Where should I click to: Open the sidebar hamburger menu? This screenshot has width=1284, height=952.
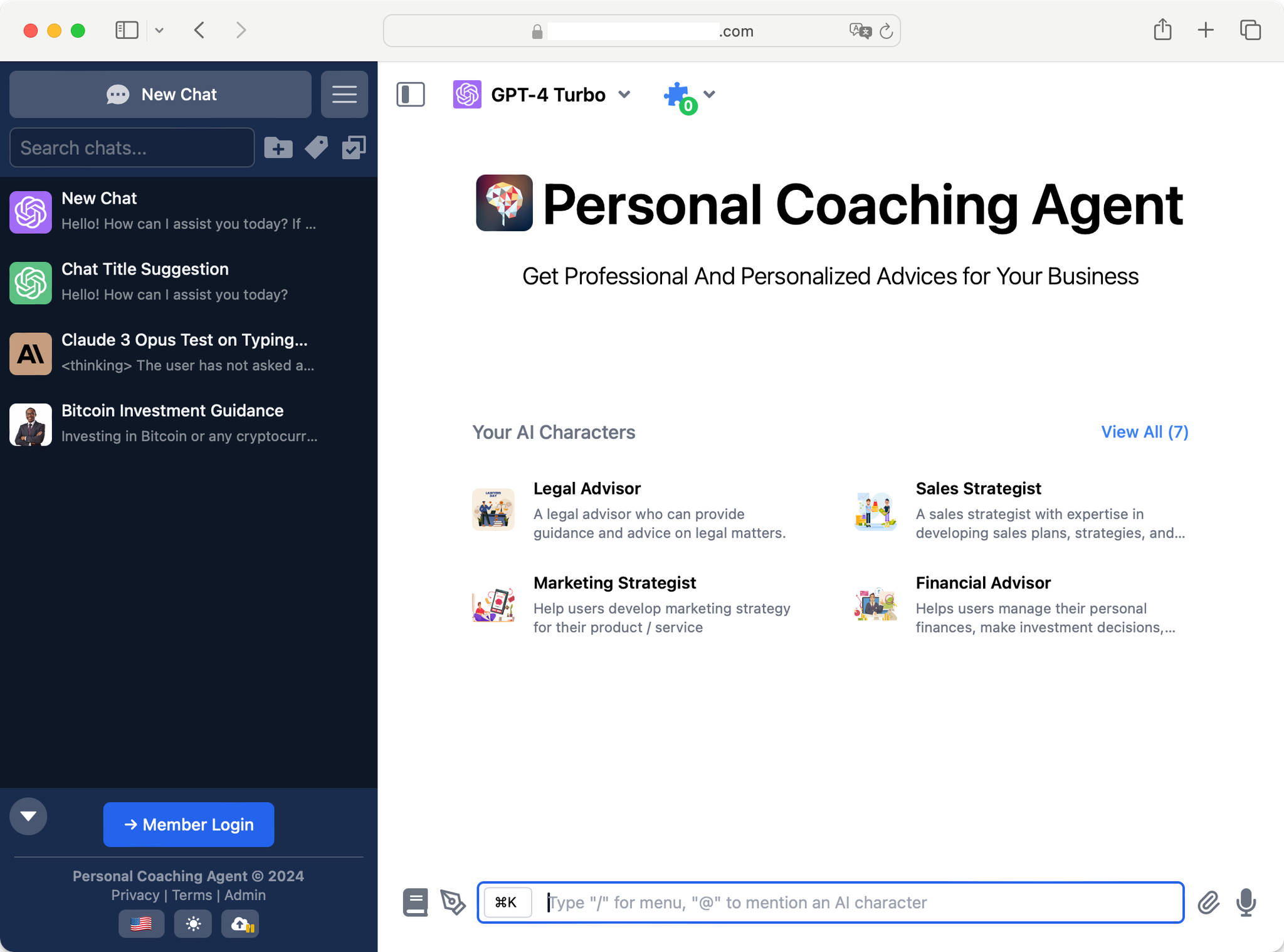(344, 95)
